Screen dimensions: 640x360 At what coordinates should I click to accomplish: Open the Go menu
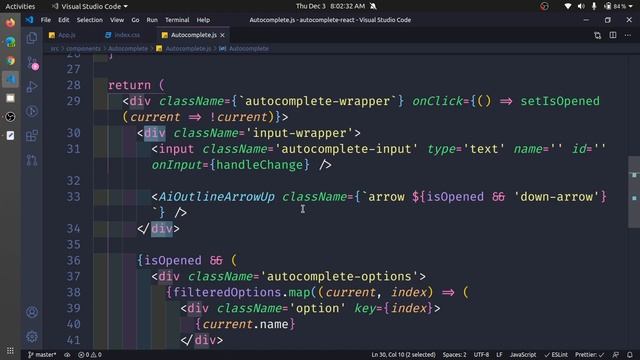(135, 20)
